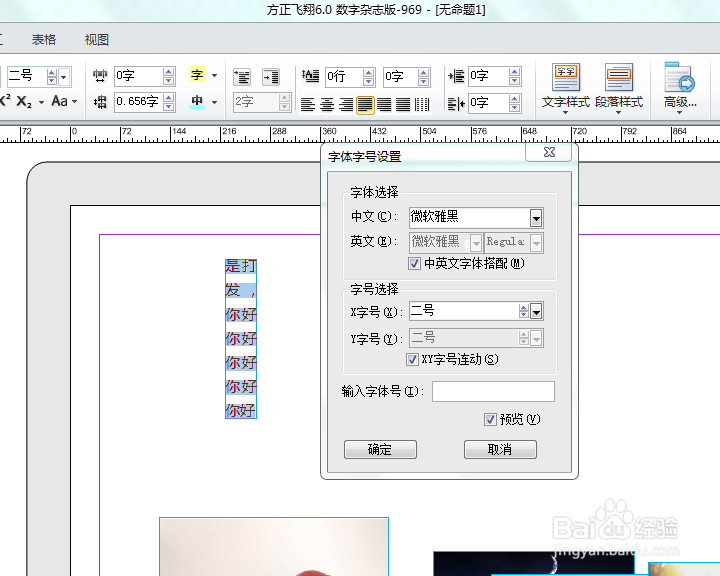The height and width of the screenshot is (576, 720).
Task: Click the left indent 0字 field spinner
Action: (515, 77)
